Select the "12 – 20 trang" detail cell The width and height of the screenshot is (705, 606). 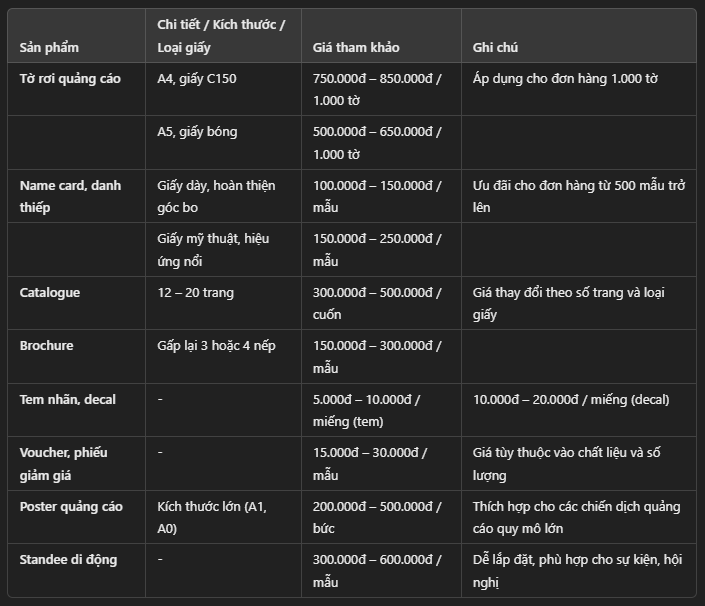pyautogui.click(x=196, y=292)
